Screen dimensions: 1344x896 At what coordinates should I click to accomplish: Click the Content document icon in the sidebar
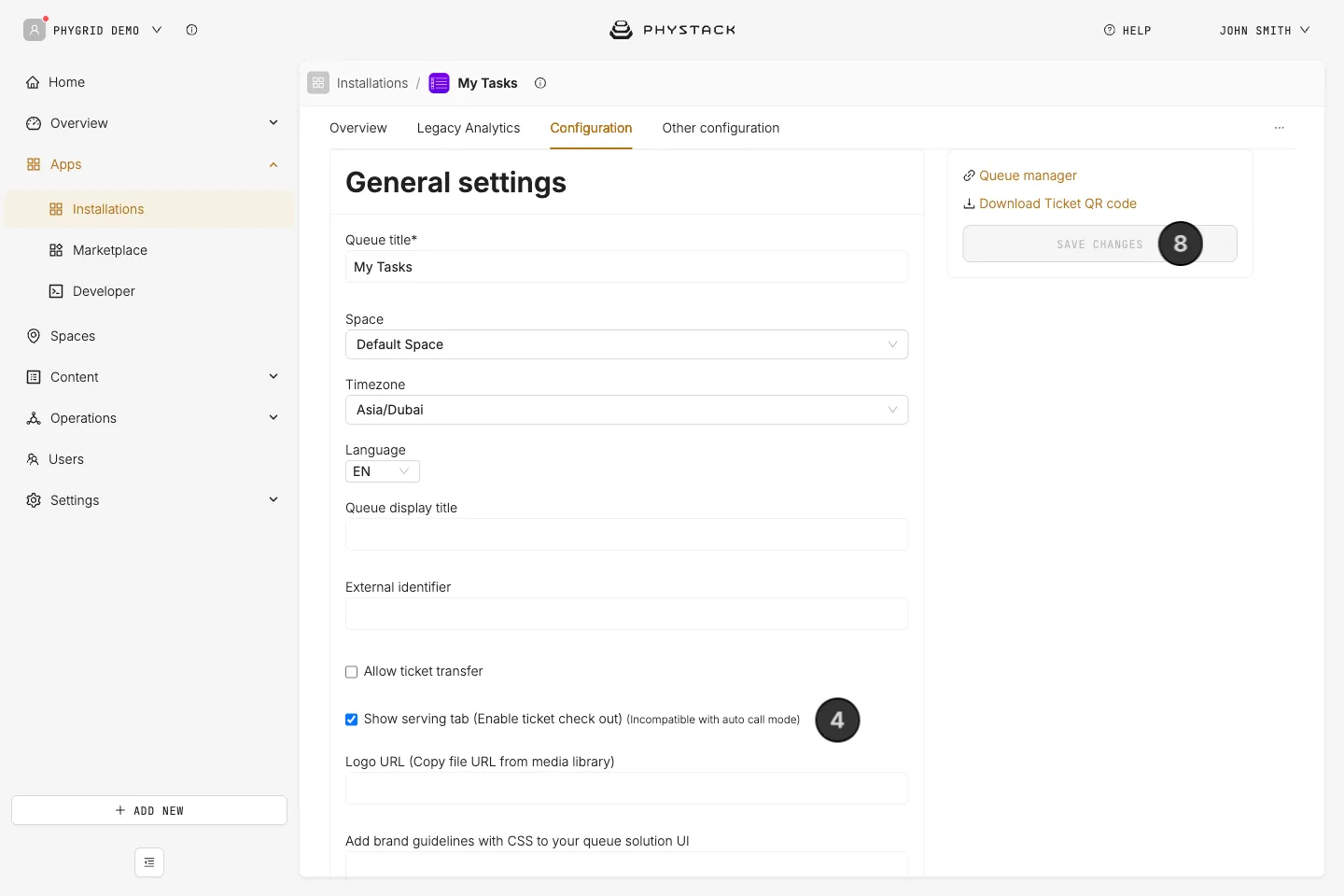pyautogui.click(x=34, y=377)
